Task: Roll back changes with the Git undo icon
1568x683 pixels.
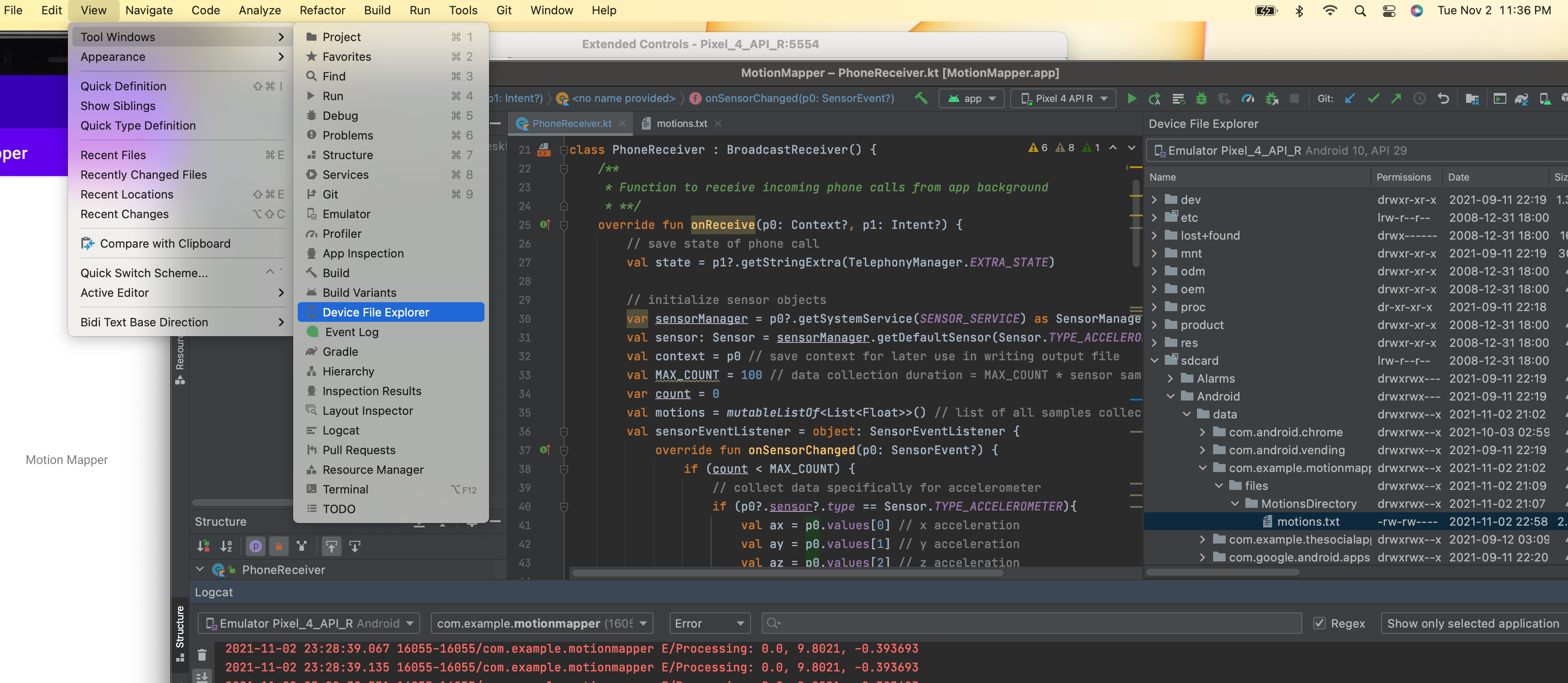Action: point(1443,98)
